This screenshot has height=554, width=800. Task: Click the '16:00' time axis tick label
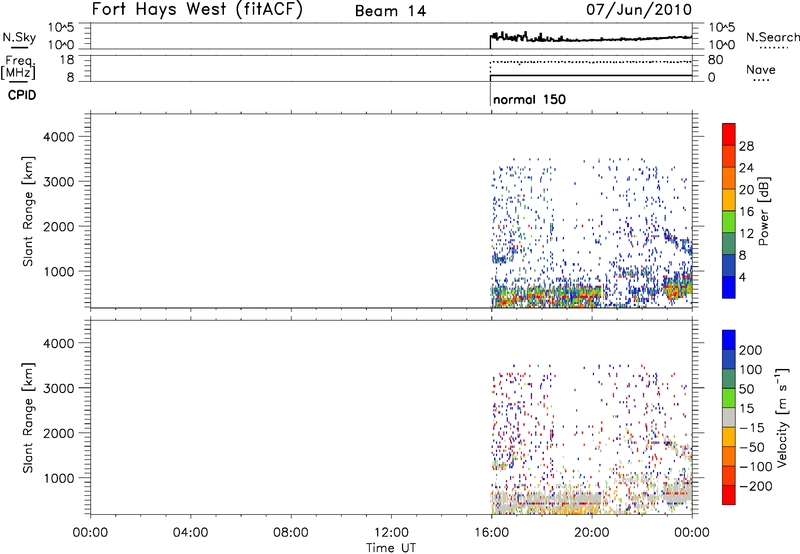pos(491,533)
